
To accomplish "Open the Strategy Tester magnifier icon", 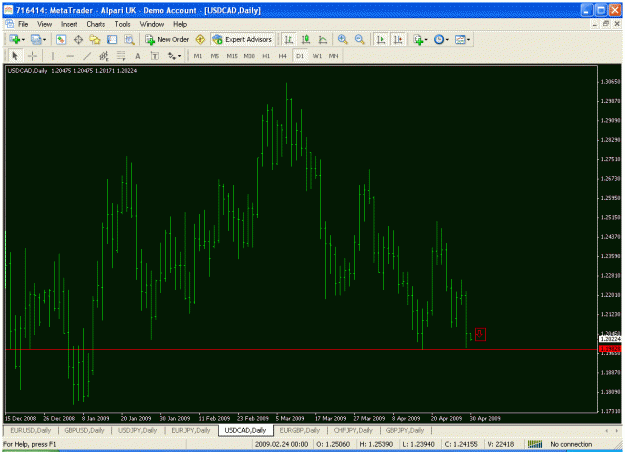I will (x=129, y=39).
